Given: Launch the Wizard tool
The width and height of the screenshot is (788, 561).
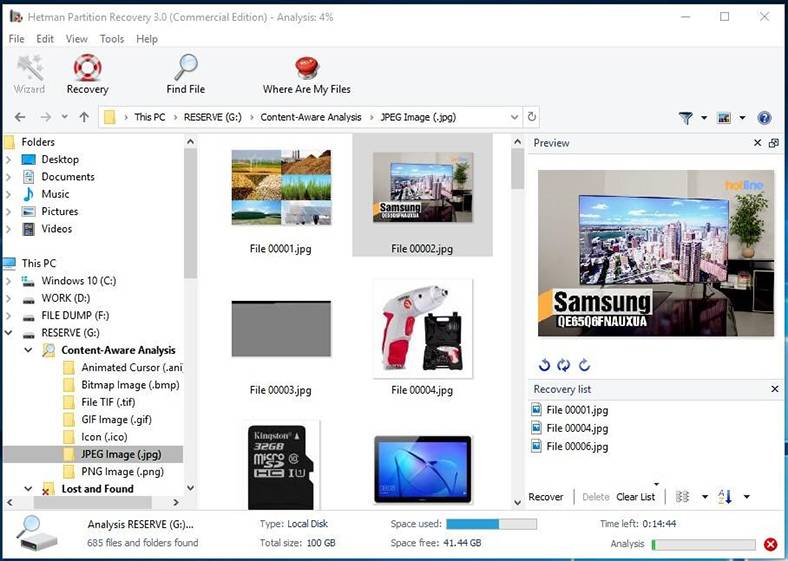Looking at the screenshot, I should pyautogui.click(x=29, y=74).
